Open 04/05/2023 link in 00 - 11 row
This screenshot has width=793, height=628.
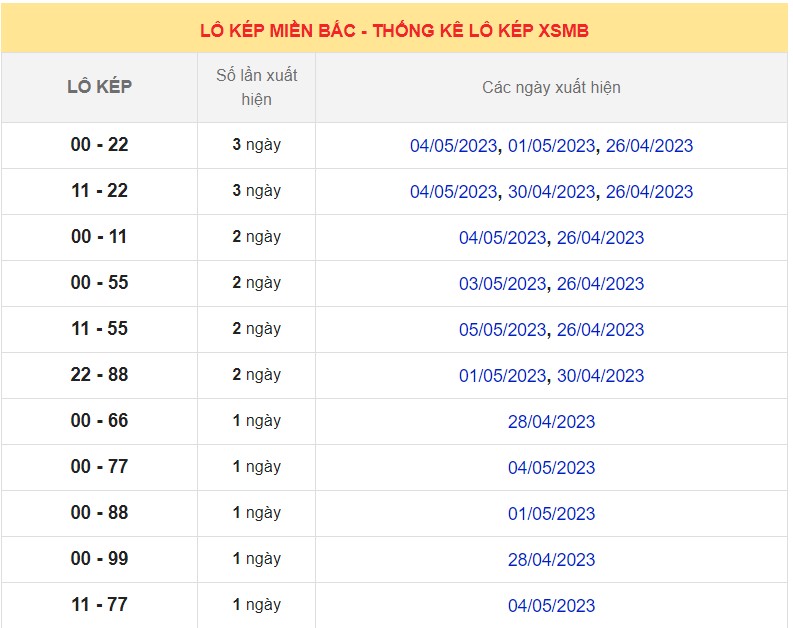click(x=502, y=238)
